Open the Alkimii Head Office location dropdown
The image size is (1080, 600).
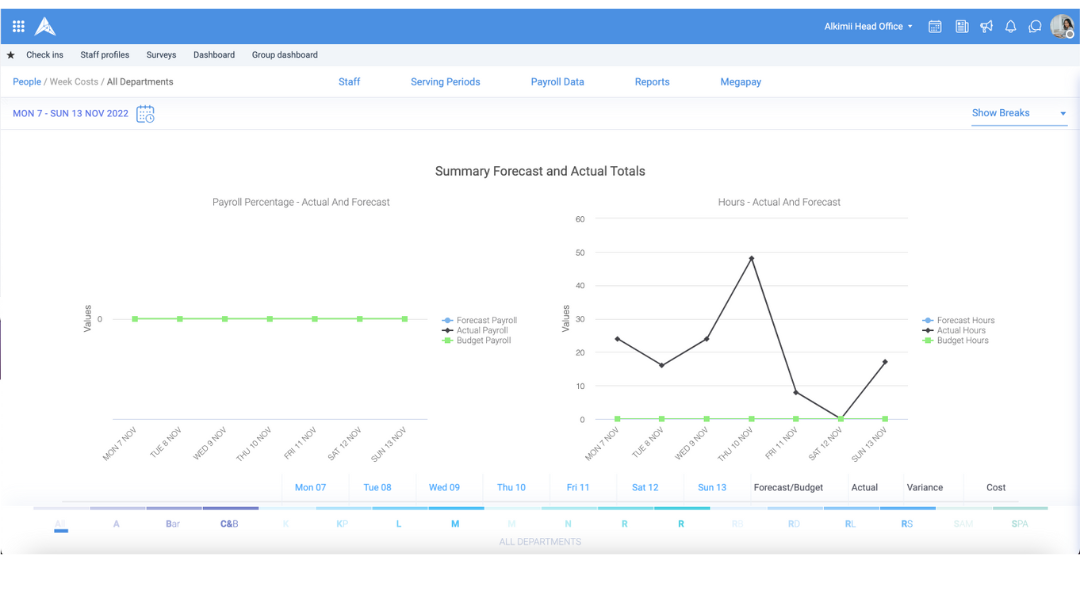(x=868, y=26)
